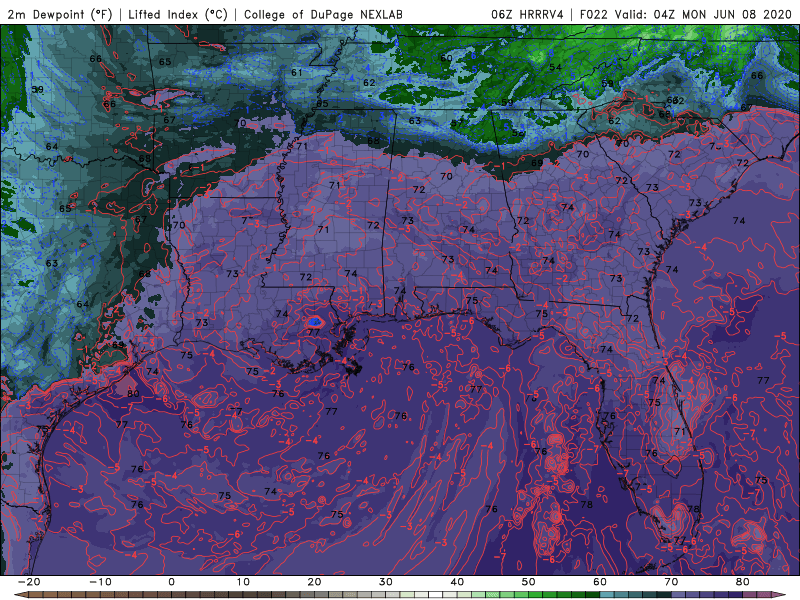Click the 20 tick label on the color scale
The width and height of the screenshot is (800, 600).
314,582
